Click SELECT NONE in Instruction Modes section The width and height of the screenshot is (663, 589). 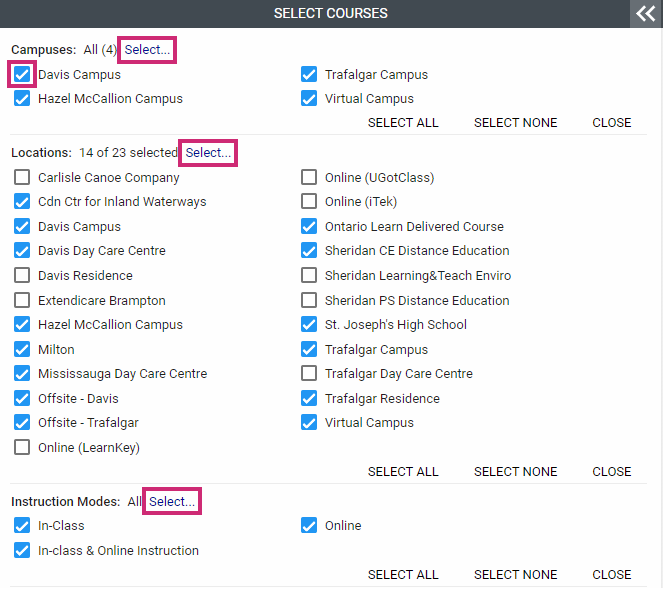click(515, 575)
